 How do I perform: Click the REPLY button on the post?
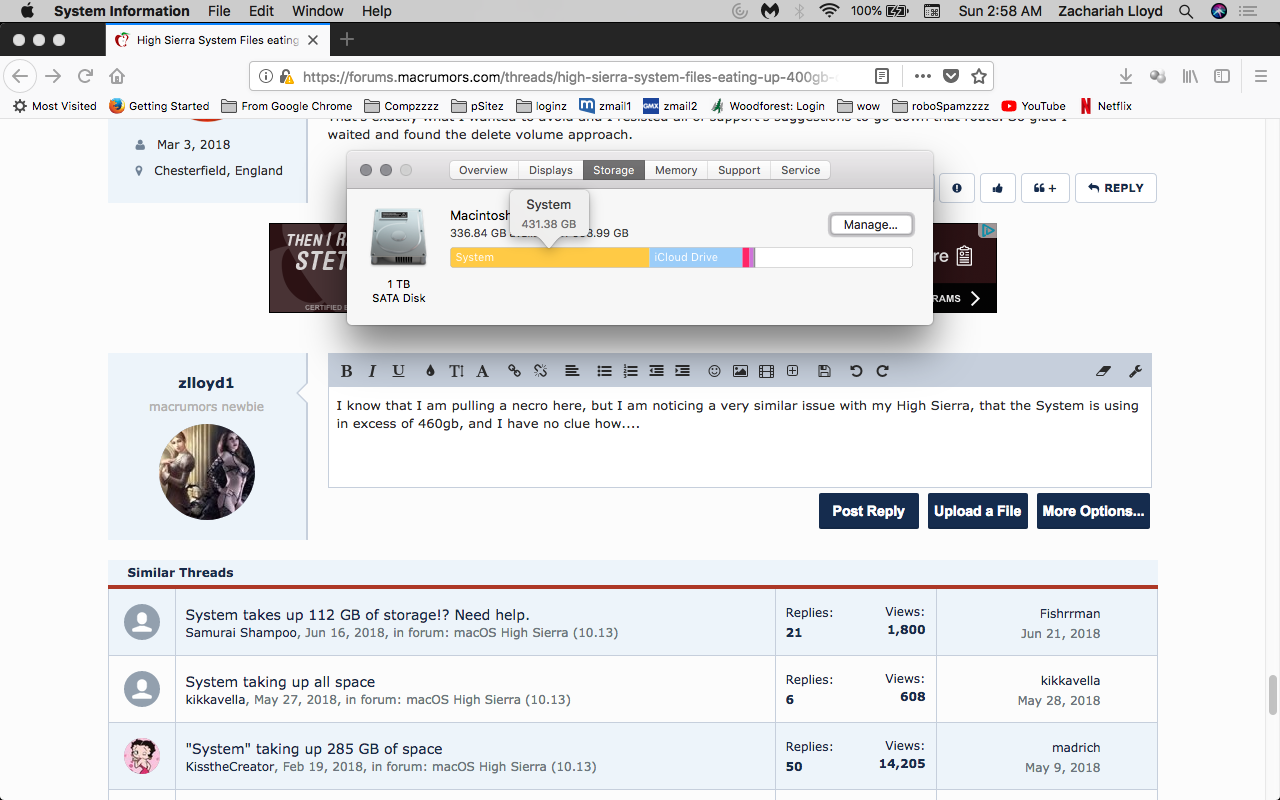pyautogui.click(x=1115, y=188)
